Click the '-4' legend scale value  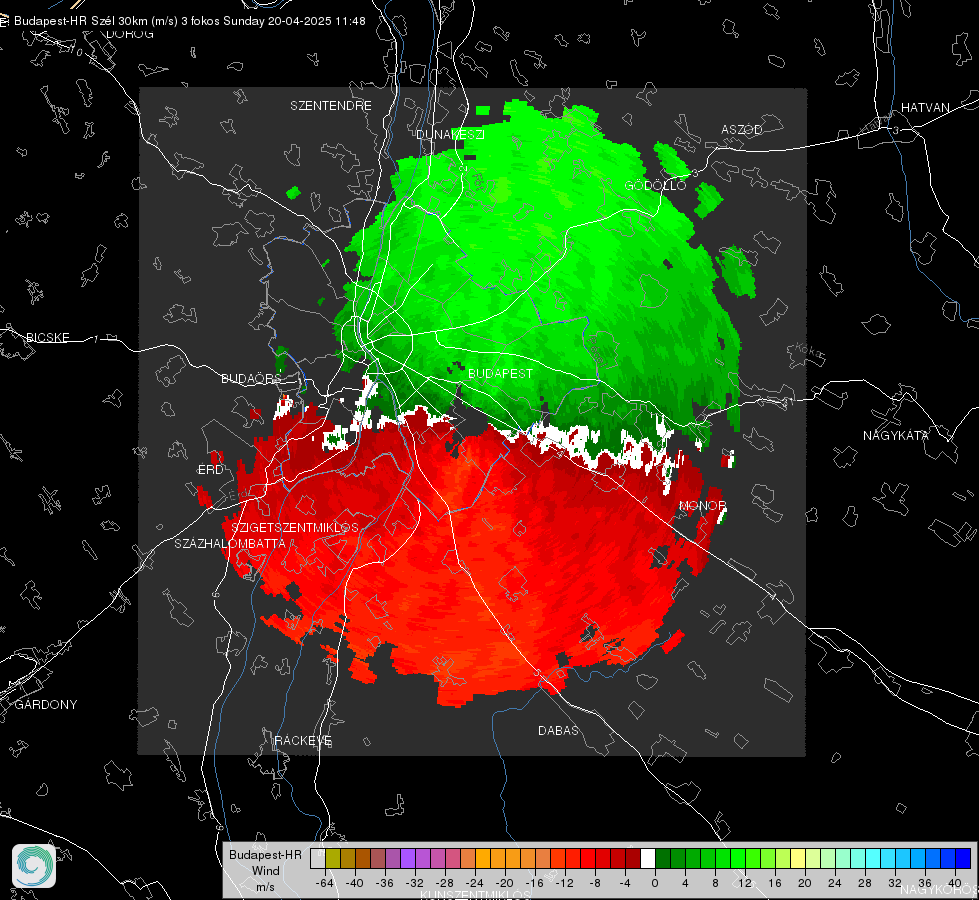(625, 883)
